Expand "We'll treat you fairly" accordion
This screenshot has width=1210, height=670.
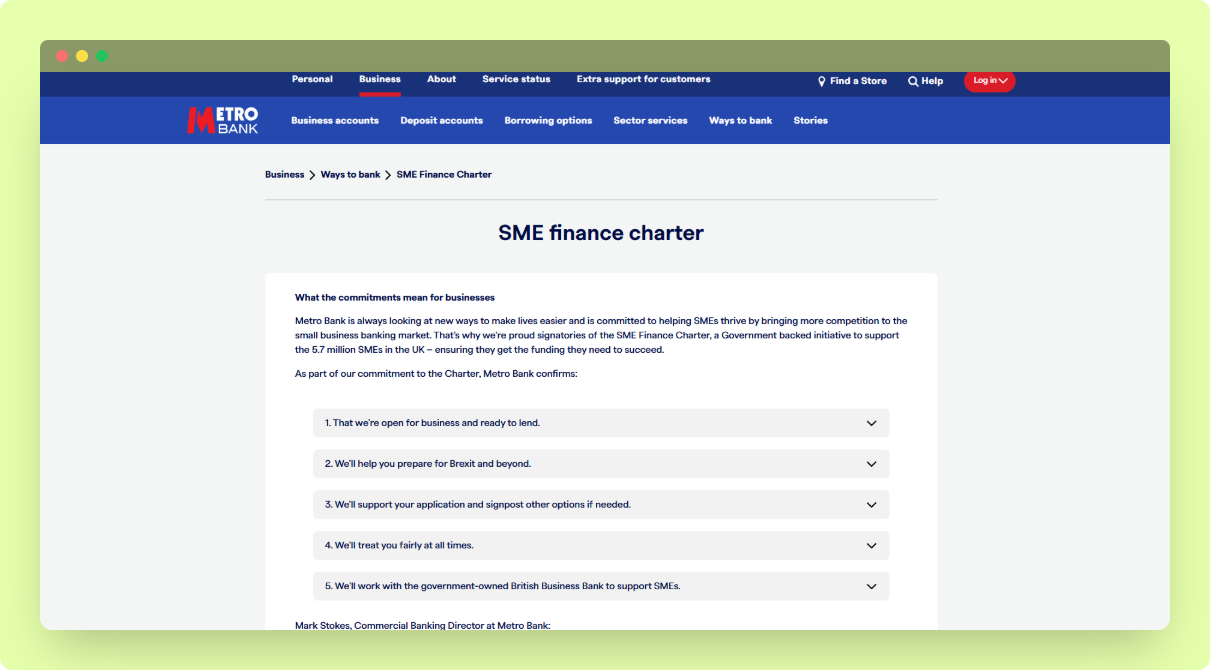pos(601,545)
